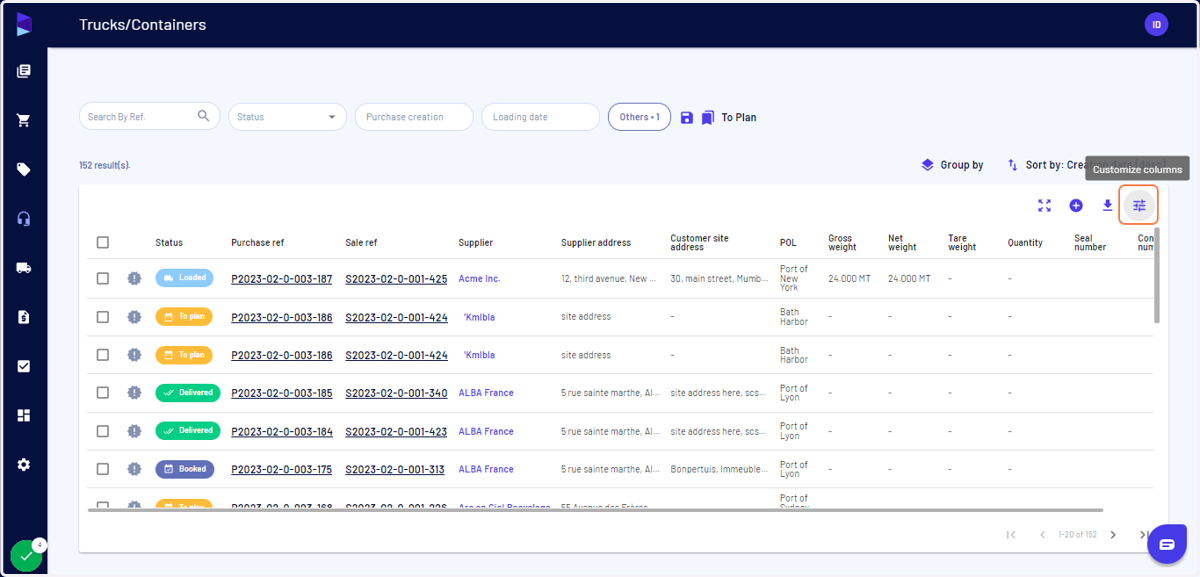Click the Loaded status badge
This screenshot has height=577, width=1200.
(184, 278)
